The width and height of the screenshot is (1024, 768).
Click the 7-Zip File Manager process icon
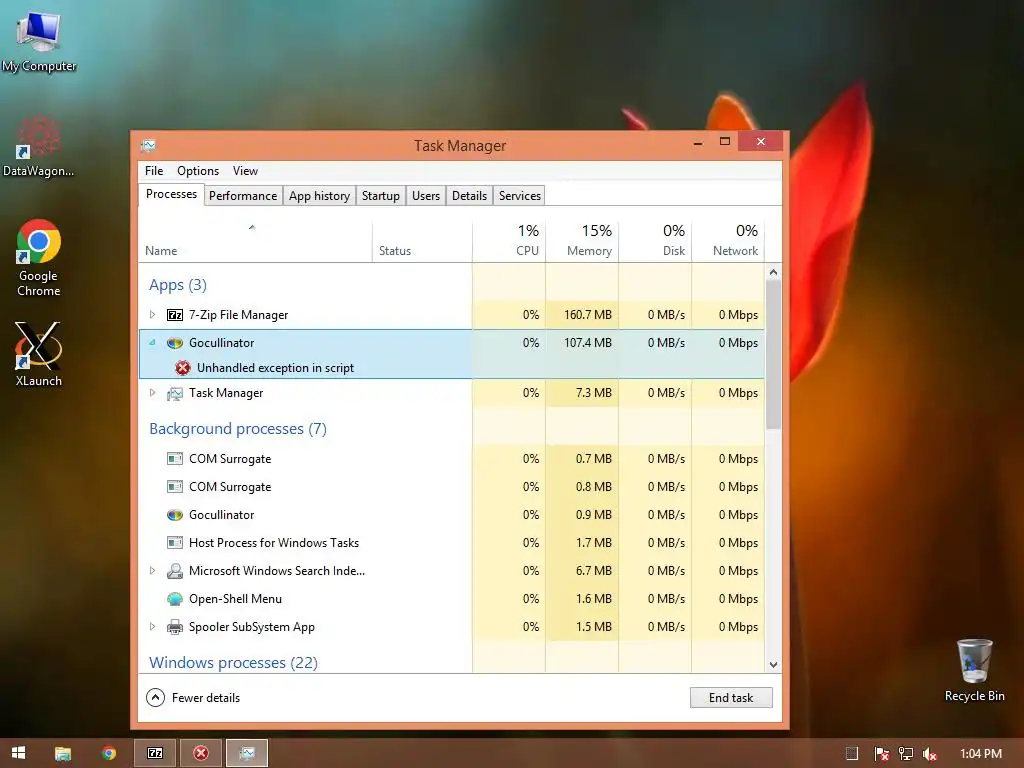coord(175,315)
